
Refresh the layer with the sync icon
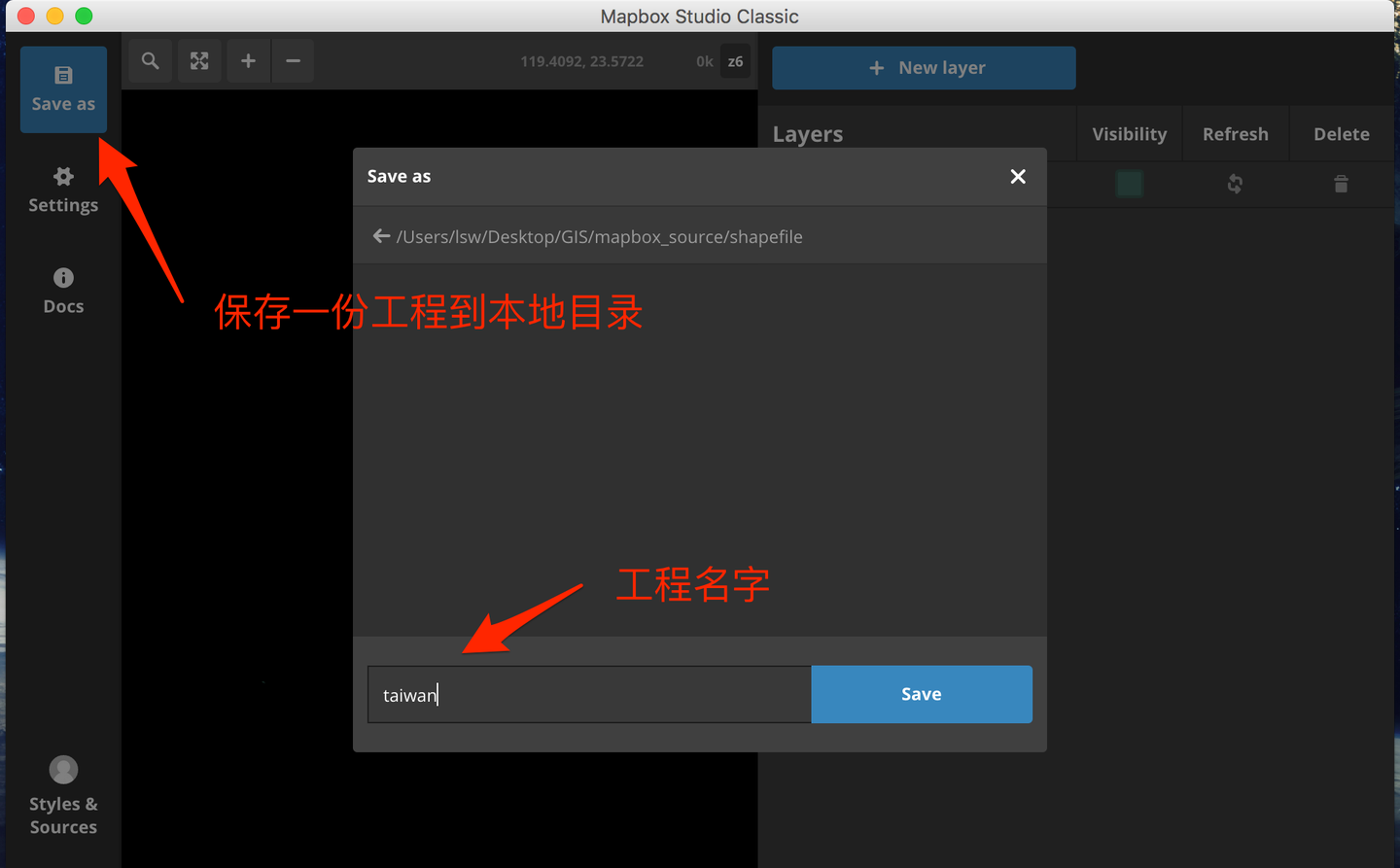click(x=1234, y=184)
